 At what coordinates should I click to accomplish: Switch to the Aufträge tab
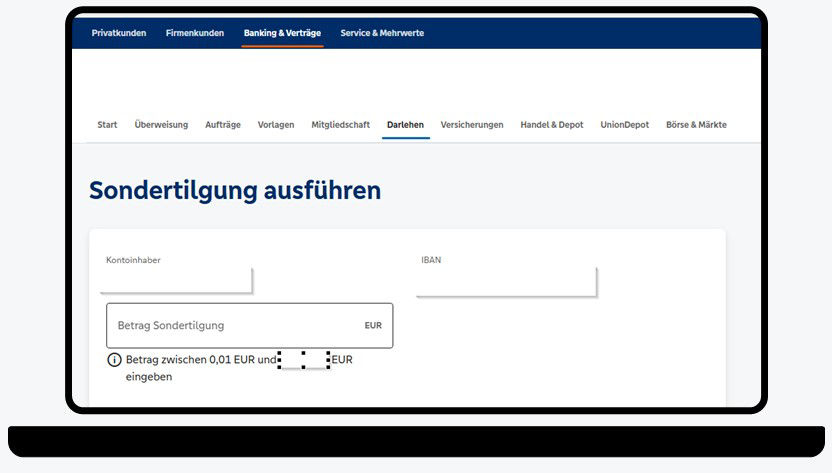point(223,125)
